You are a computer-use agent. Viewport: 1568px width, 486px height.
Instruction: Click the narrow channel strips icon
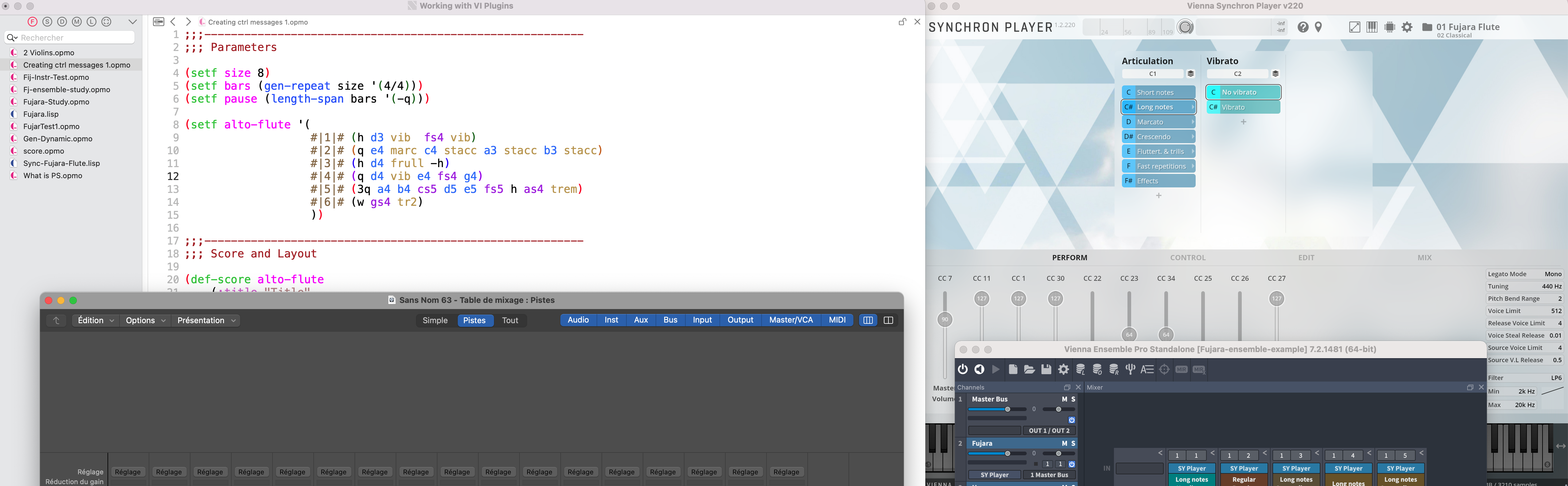[x=868, y=320]
